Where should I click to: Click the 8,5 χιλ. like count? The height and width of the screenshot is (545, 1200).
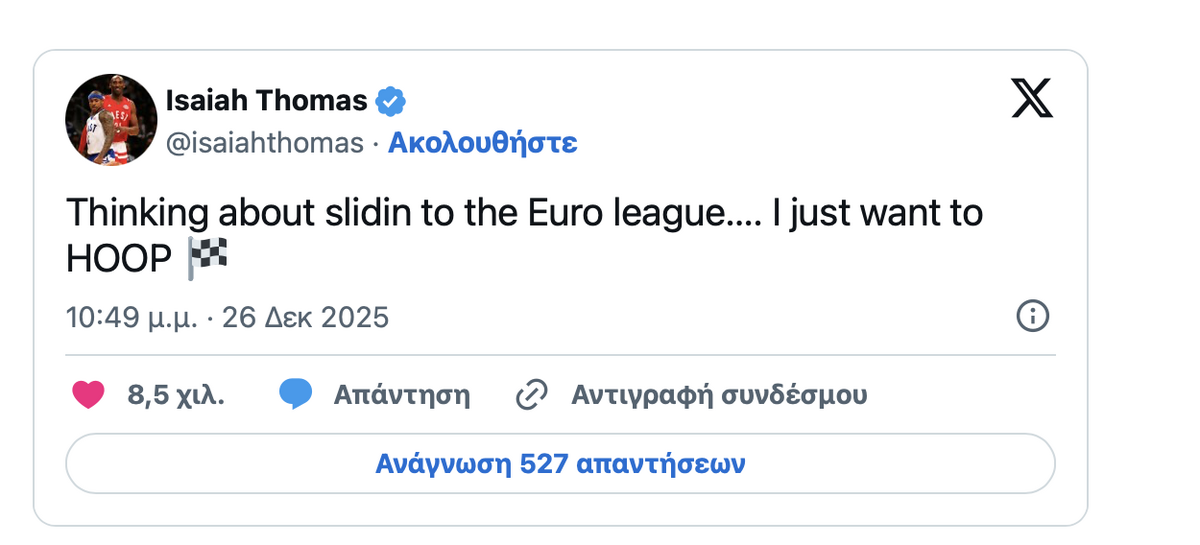tap(176, 395)
